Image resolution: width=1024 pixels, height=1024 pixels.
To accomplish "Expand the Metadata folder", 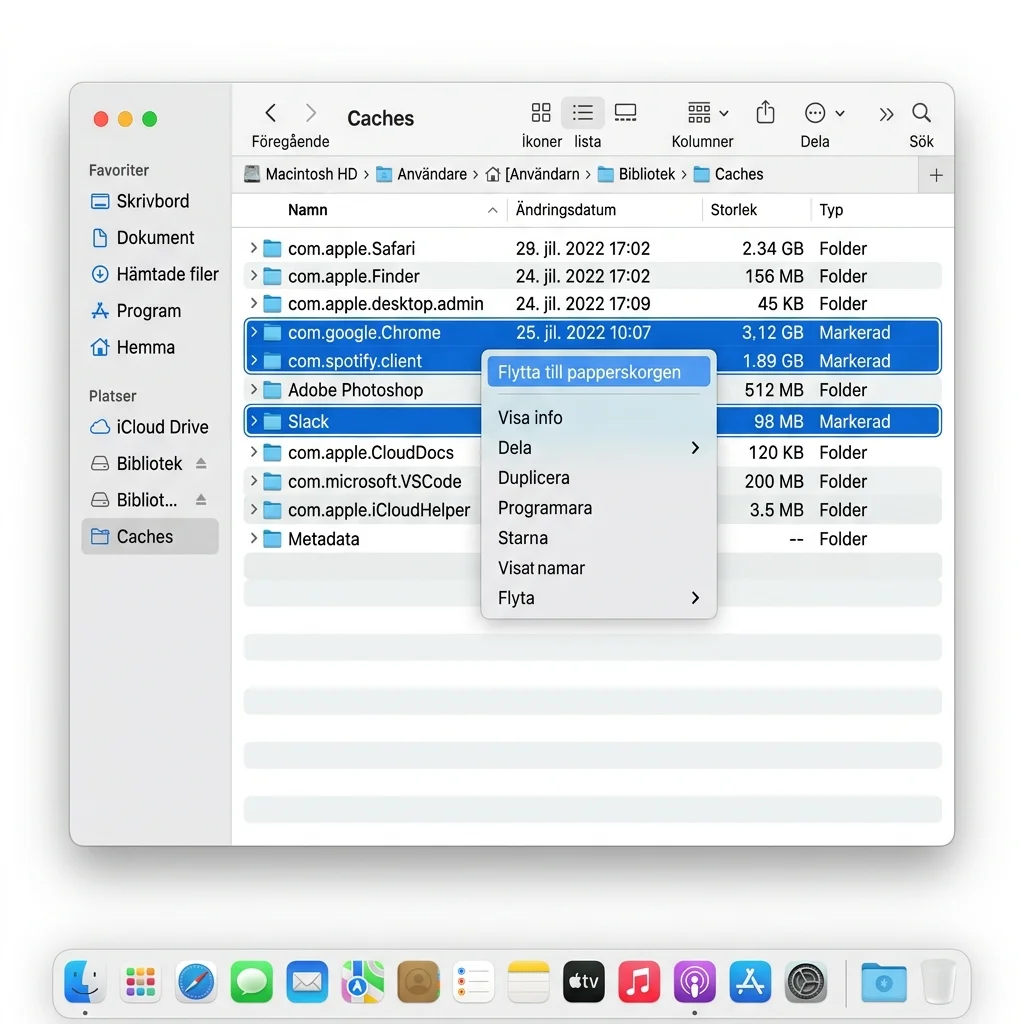I will (253, 538).
